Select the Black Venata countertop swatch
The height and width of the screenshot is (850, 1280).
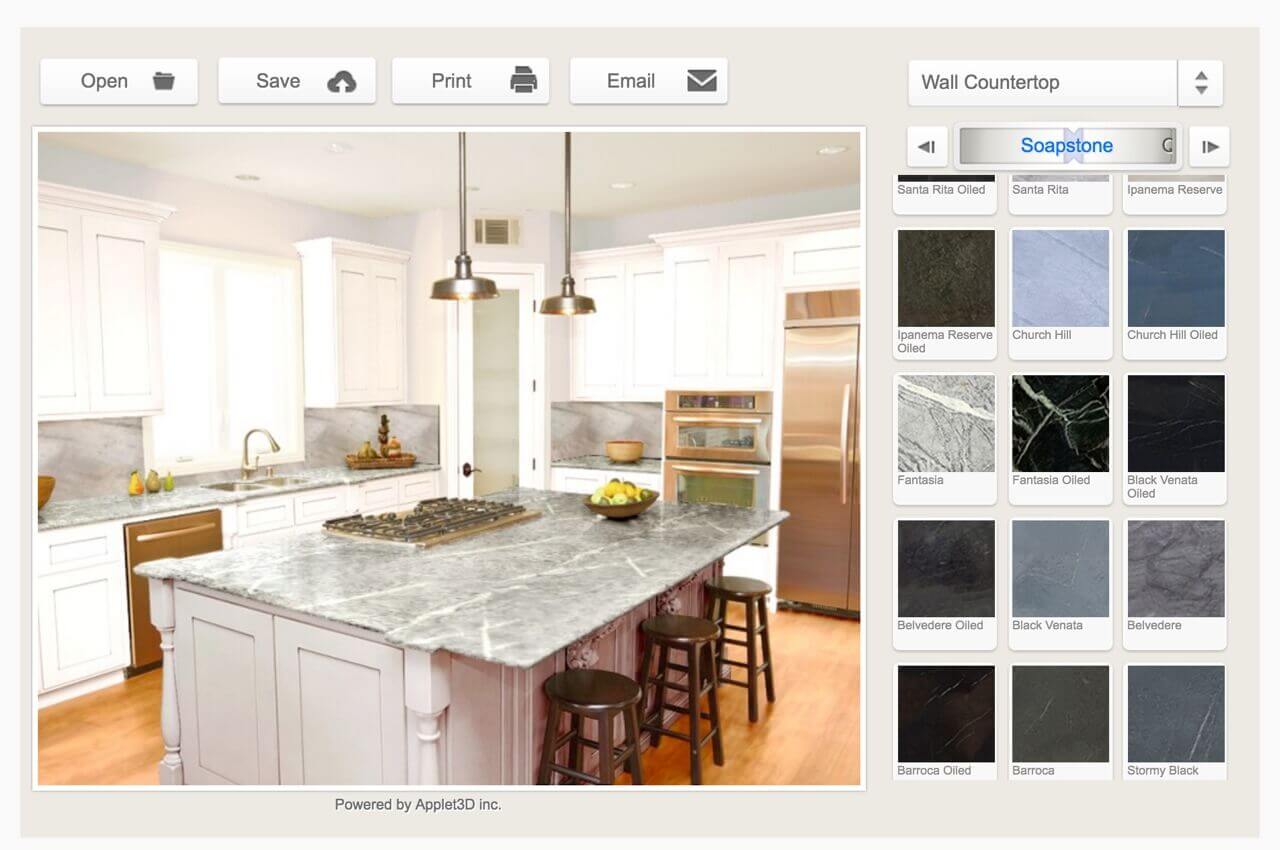tap(1060, 567)
